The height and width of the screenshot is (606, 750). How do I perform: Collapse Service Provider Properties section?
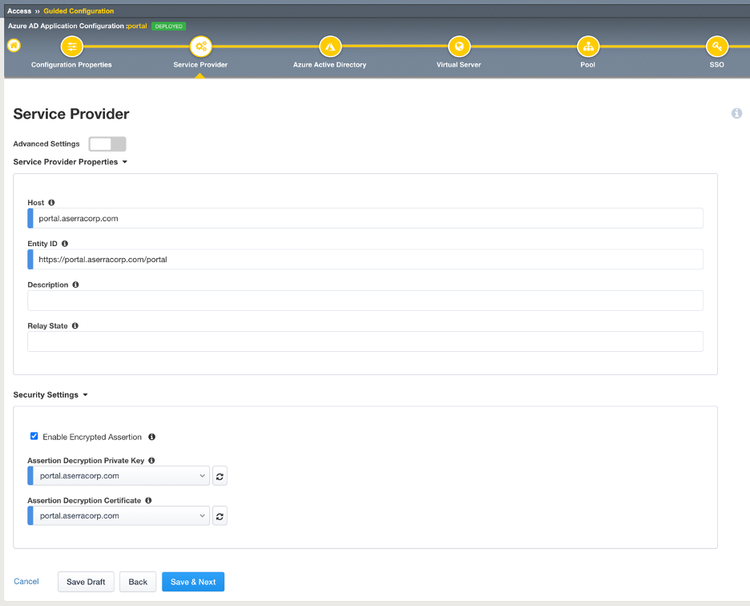coord(70,162)
